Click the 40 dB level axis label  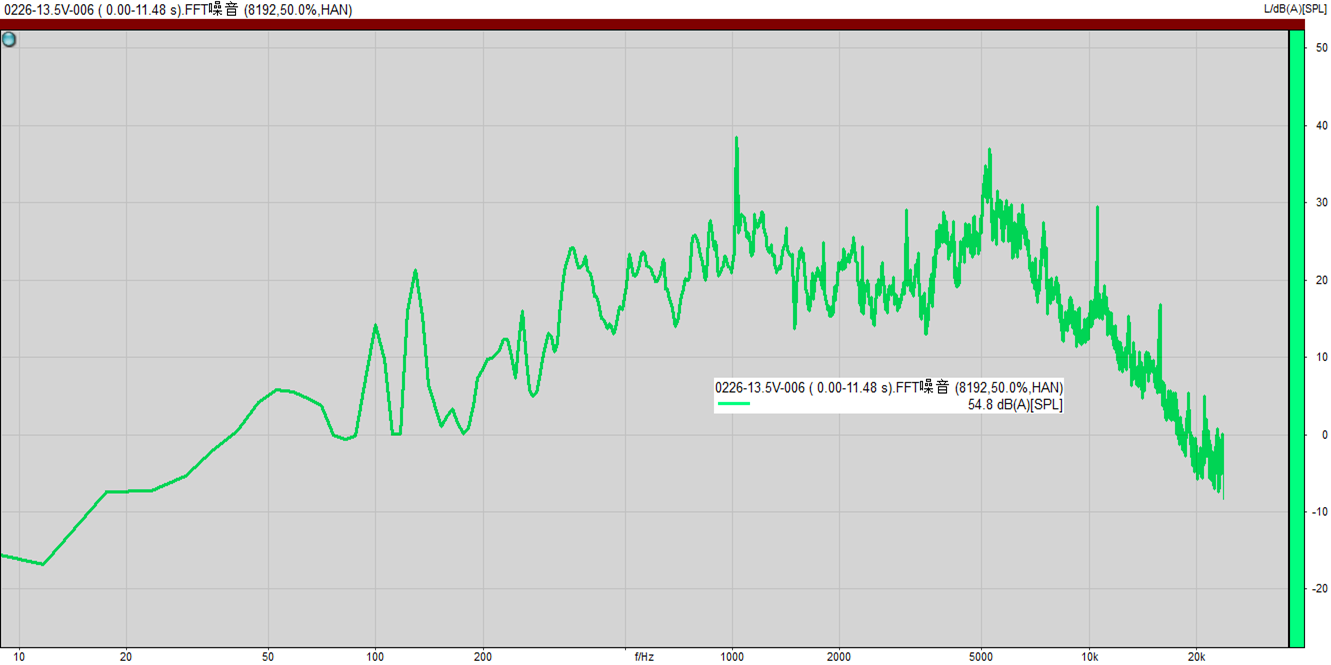coord(1320,125)
